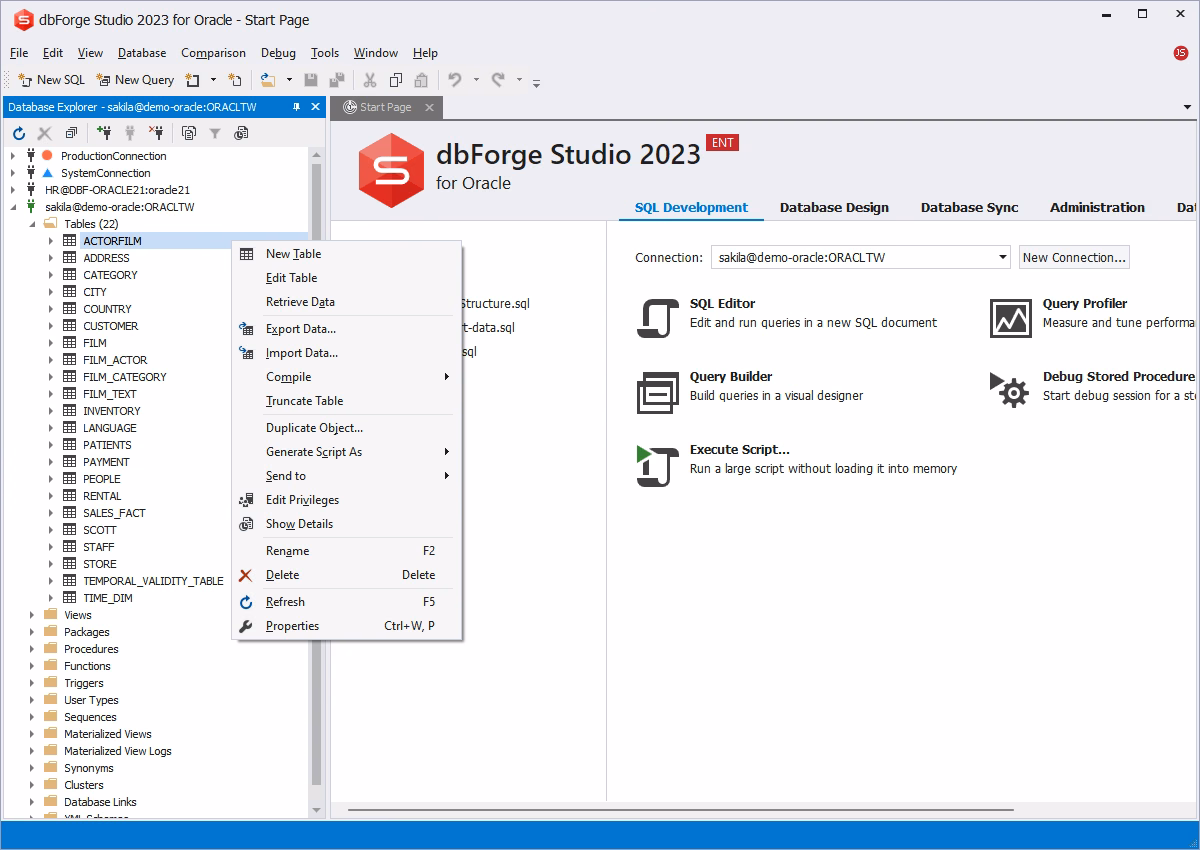Choose Retrieve Data from context menu
The width and height of the screenshot is (1200, 850).
pos(347,302)
